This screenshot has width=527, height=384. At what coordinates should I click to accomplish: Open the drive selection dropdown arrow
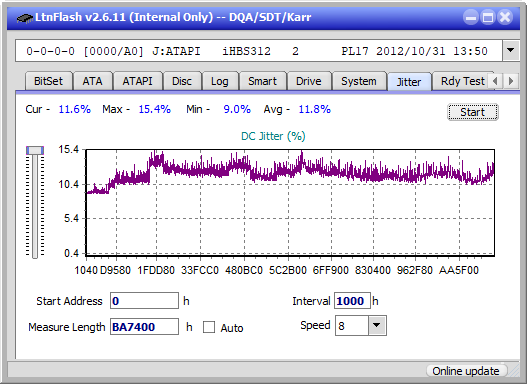[x=511, y=51]
